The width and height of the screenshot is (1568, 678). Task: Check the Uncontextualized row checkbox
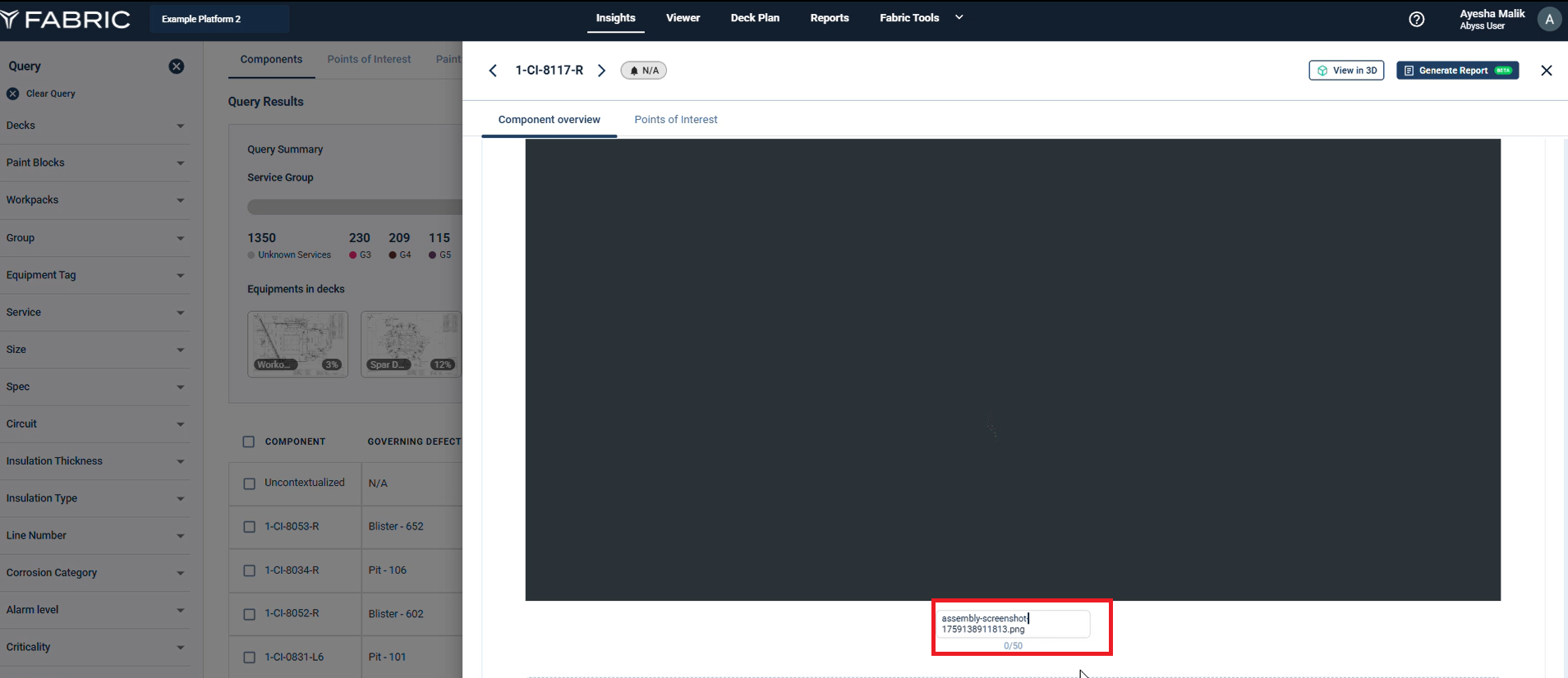click(x=250, y=483)
